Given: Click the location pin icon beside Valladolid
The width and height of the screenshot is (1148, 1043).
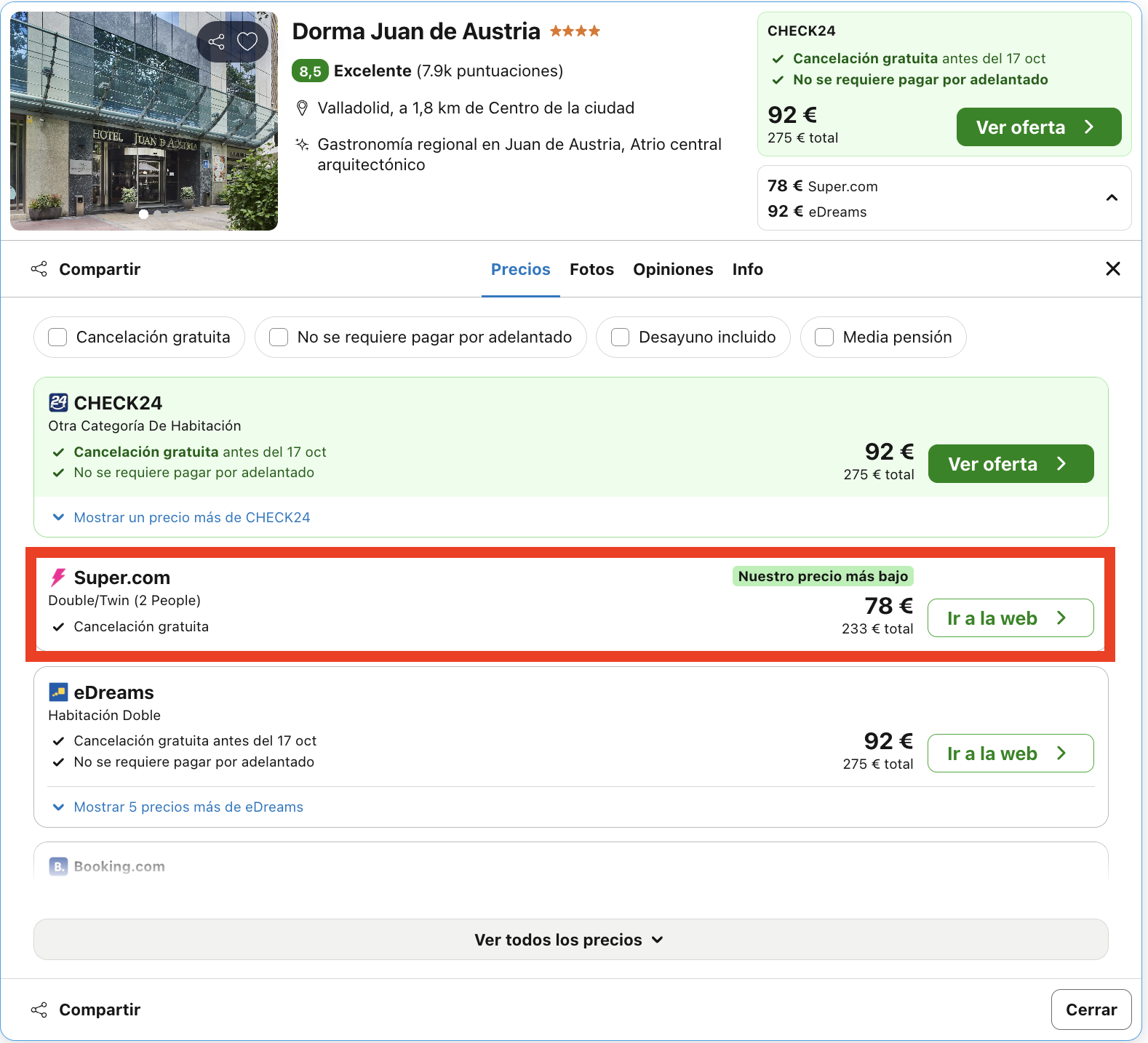Looking at the screenshot, I should click(302, 108).
